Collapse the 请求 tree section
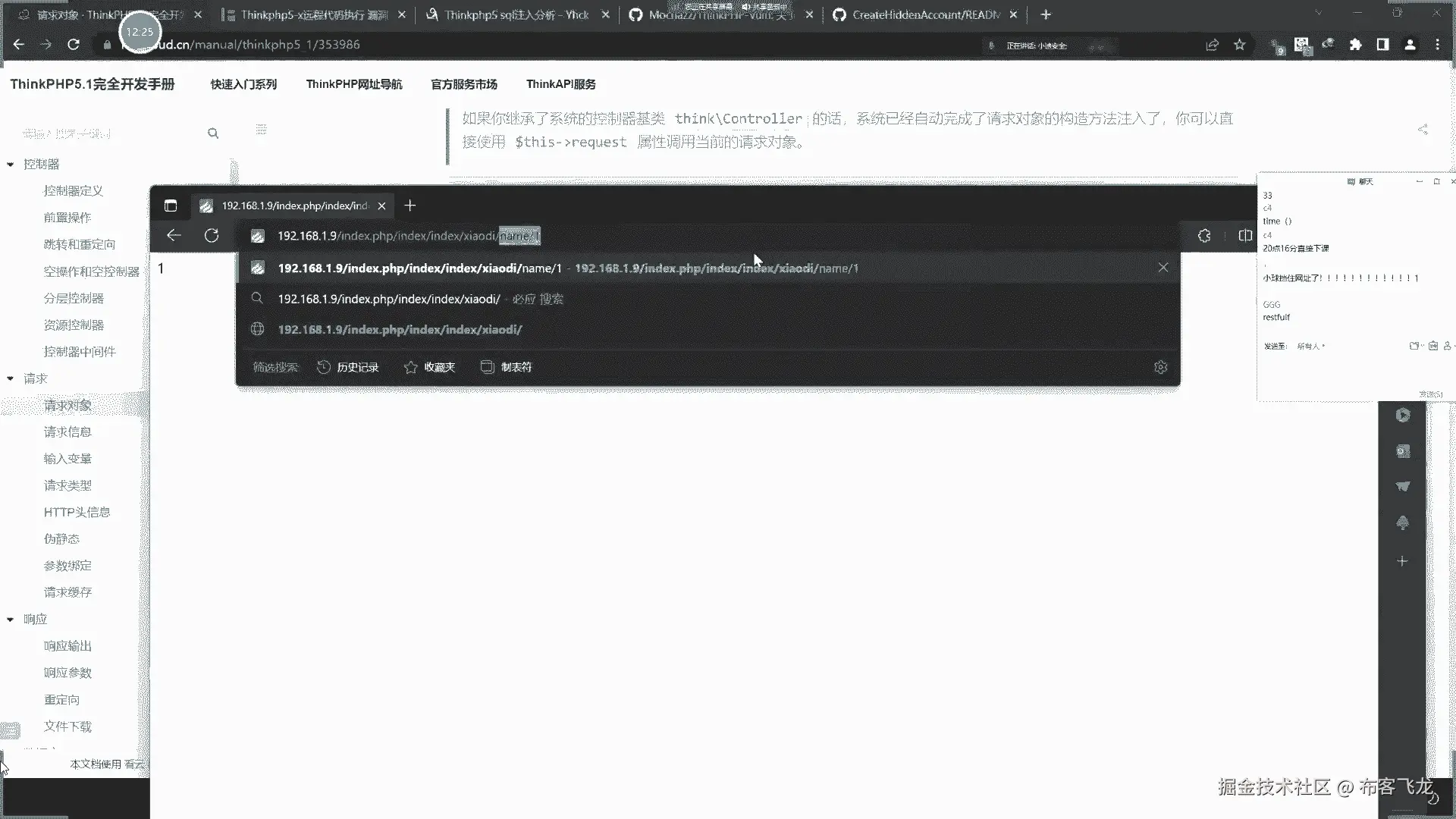 11,378
